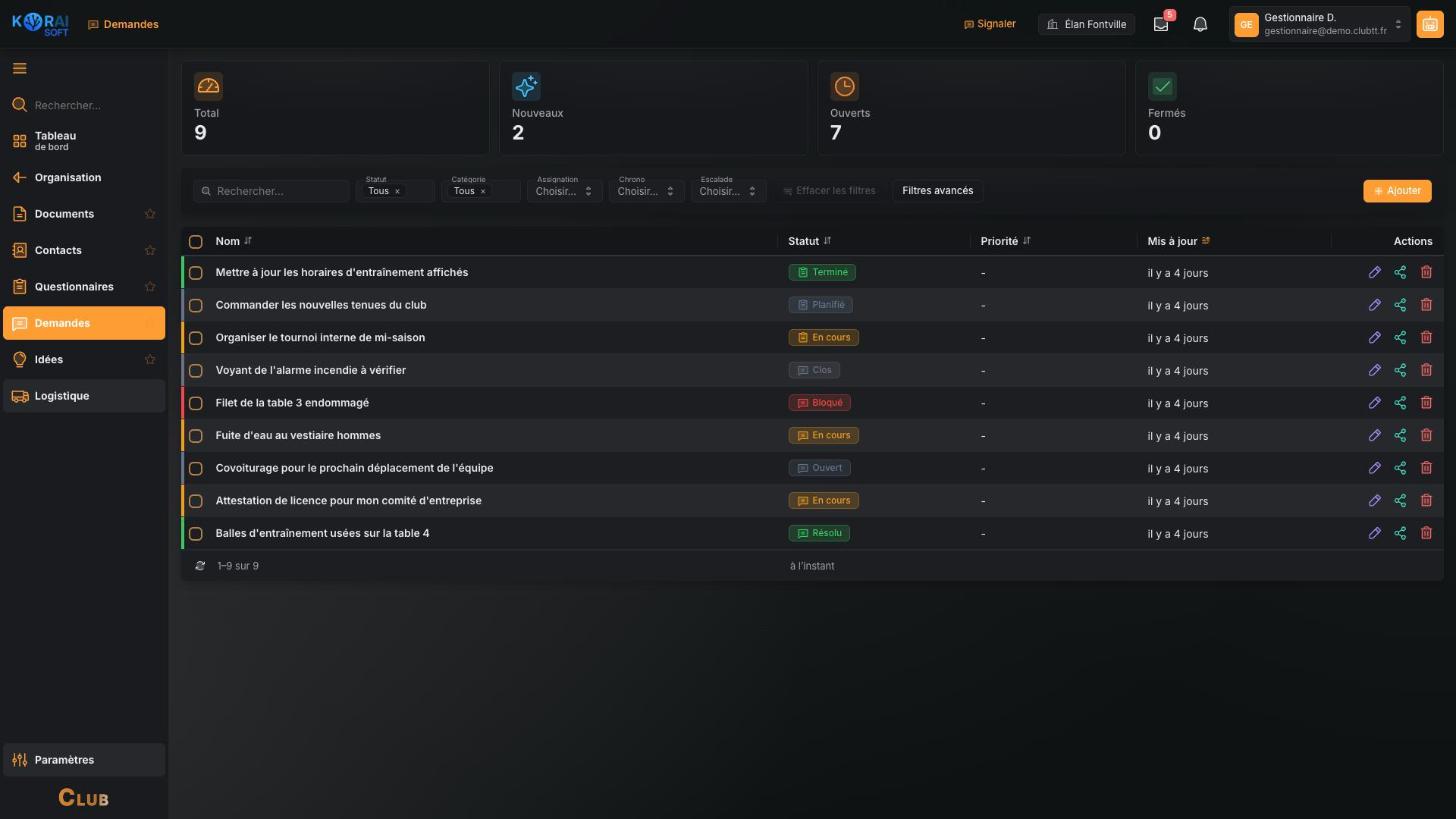Check 'Covoiturage pour le prochain déplacement' row
This screenshot has height=819, width=1456.
[x=196, y=468]
